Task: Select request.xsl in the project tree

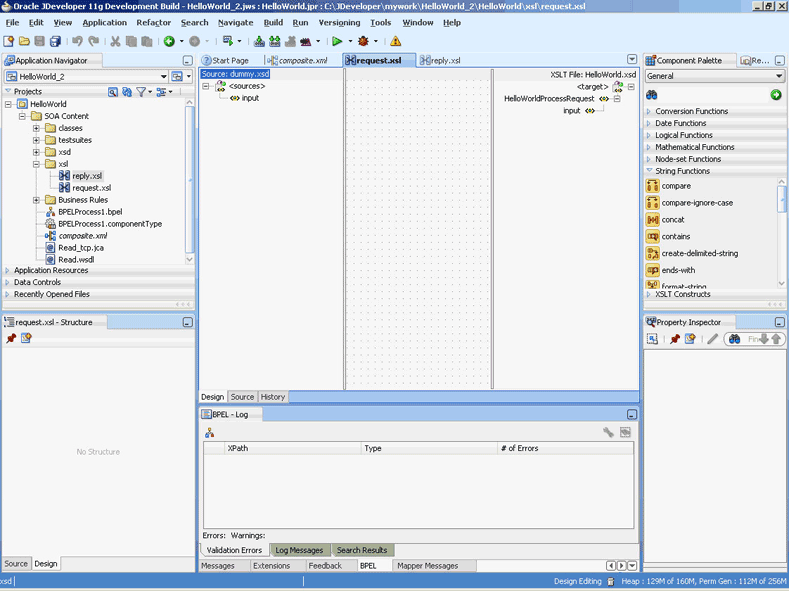Action: tap(91, 188)
